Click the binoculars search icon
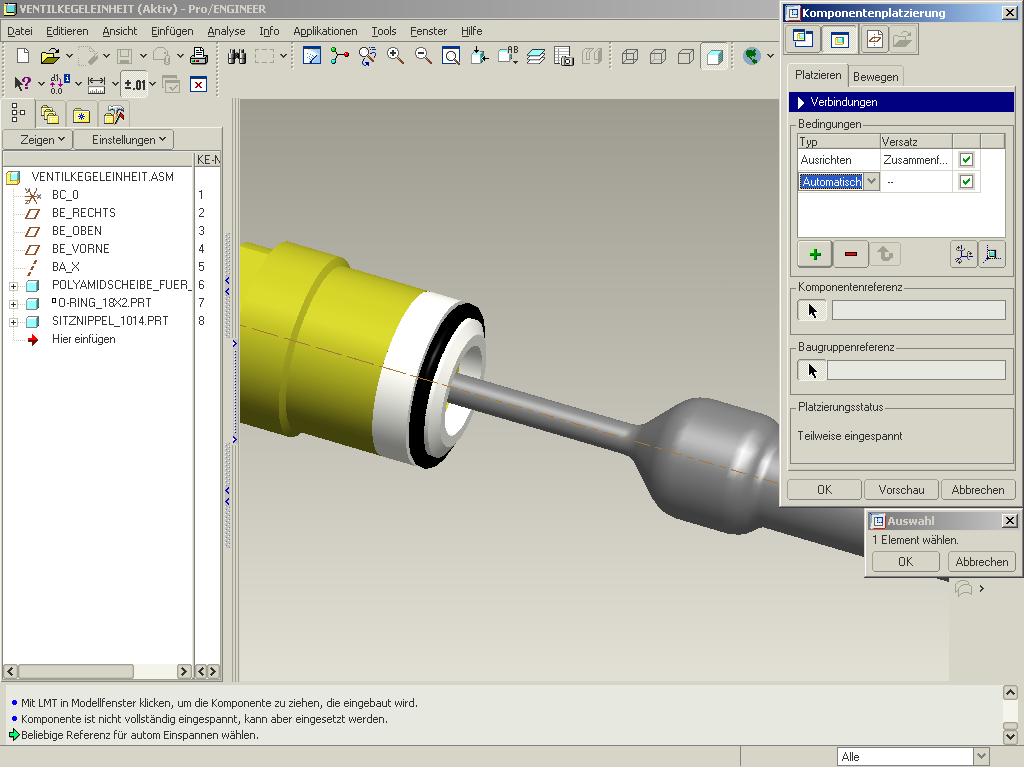1024x768 pixels. [237, 56]
